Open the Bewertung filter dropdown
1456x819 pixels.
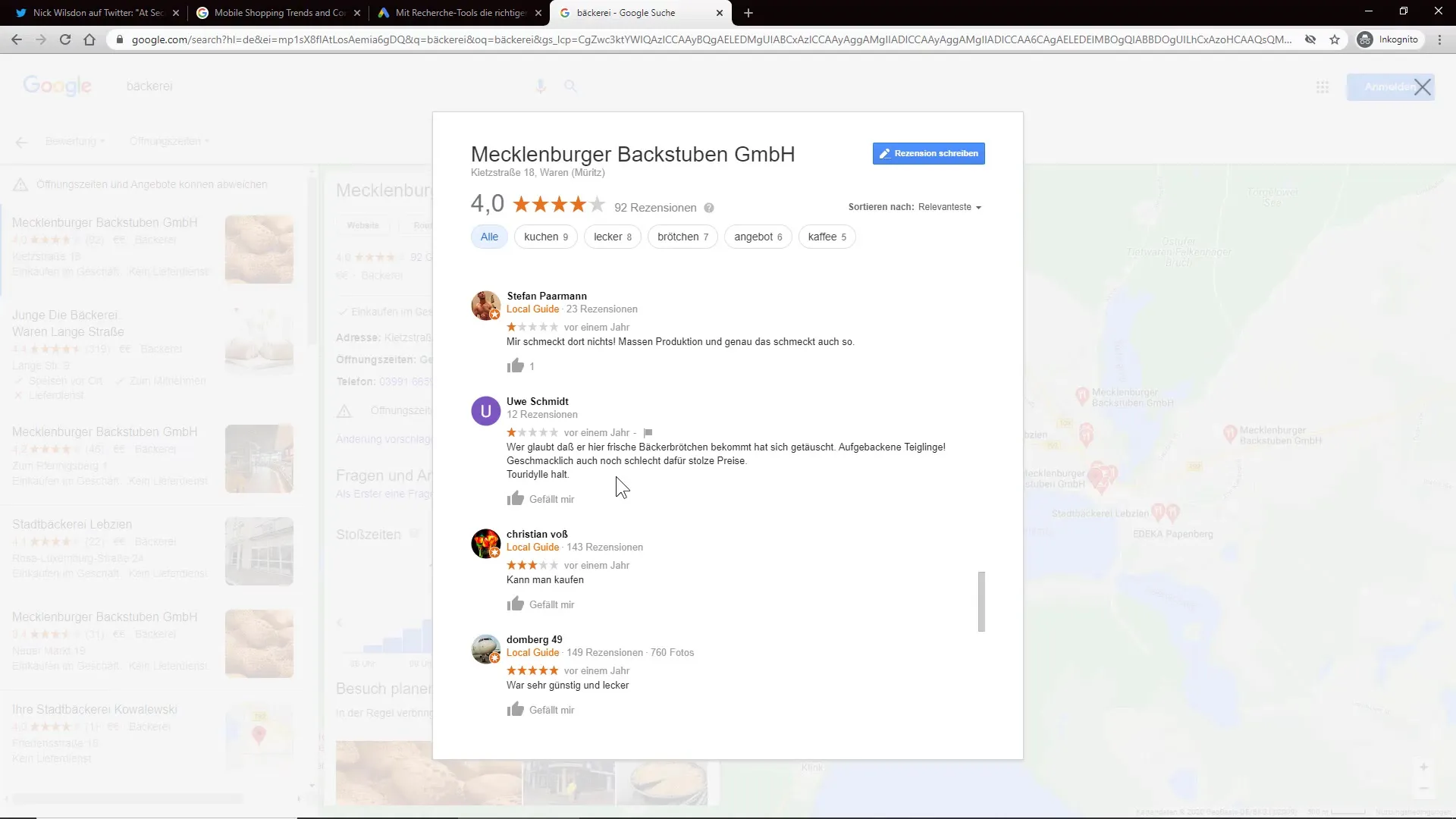pos(75,141)
